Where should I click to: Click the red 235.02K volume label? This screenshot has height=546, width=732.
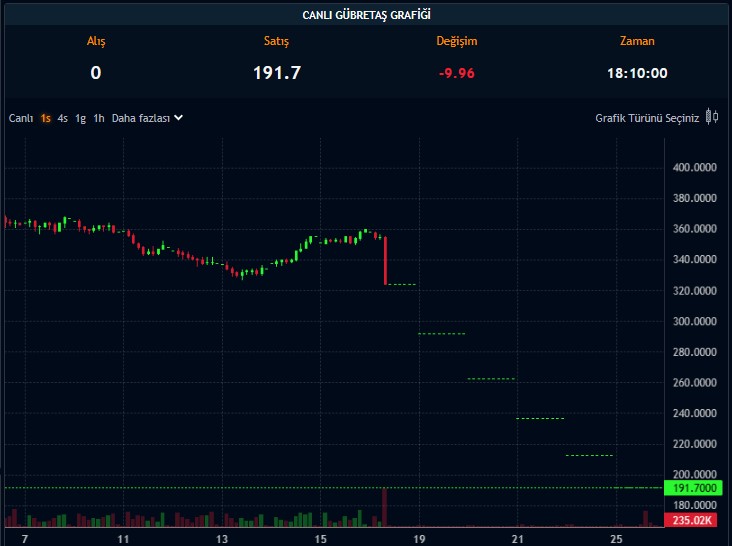pos(690,520)
